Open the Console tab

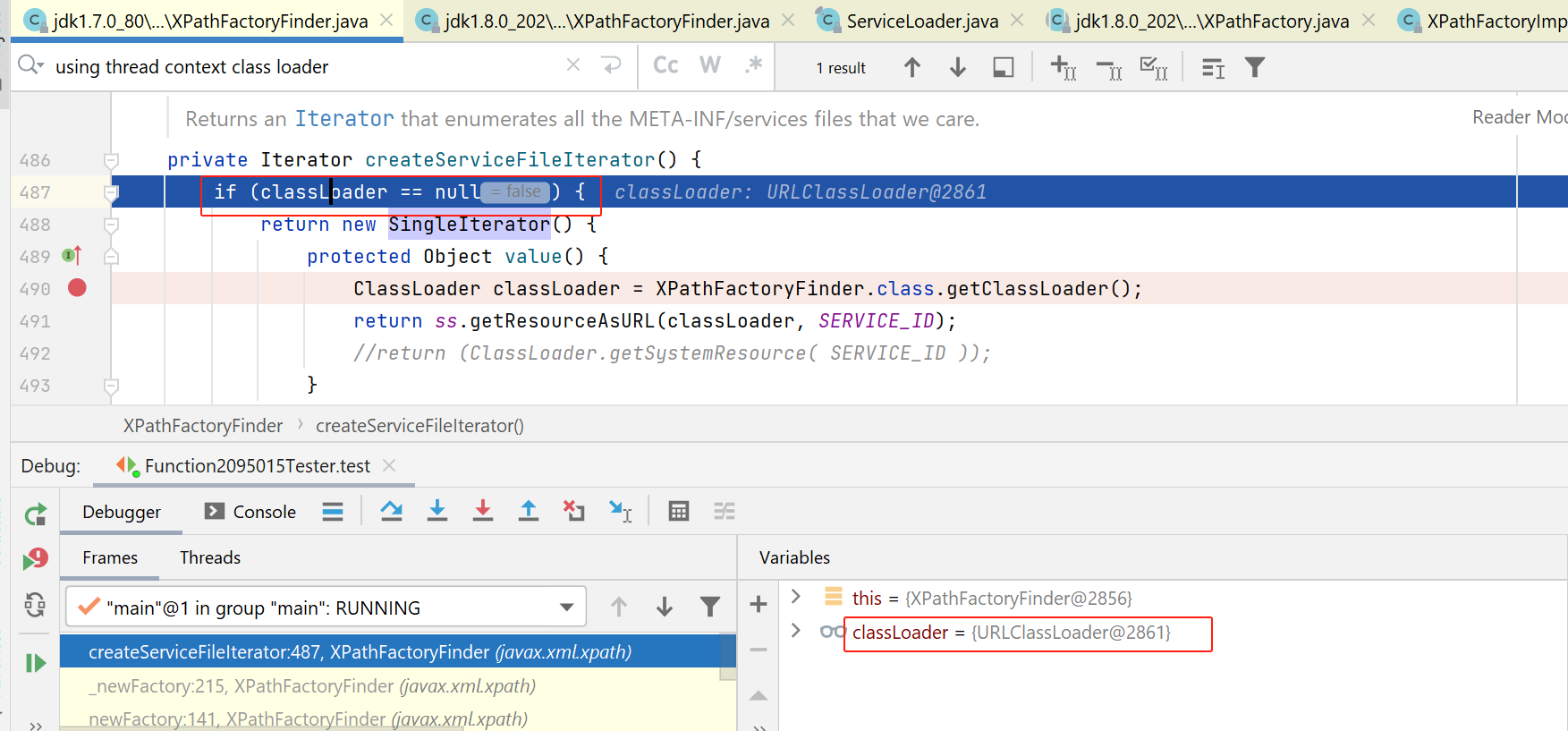click(x=251, y=512)
